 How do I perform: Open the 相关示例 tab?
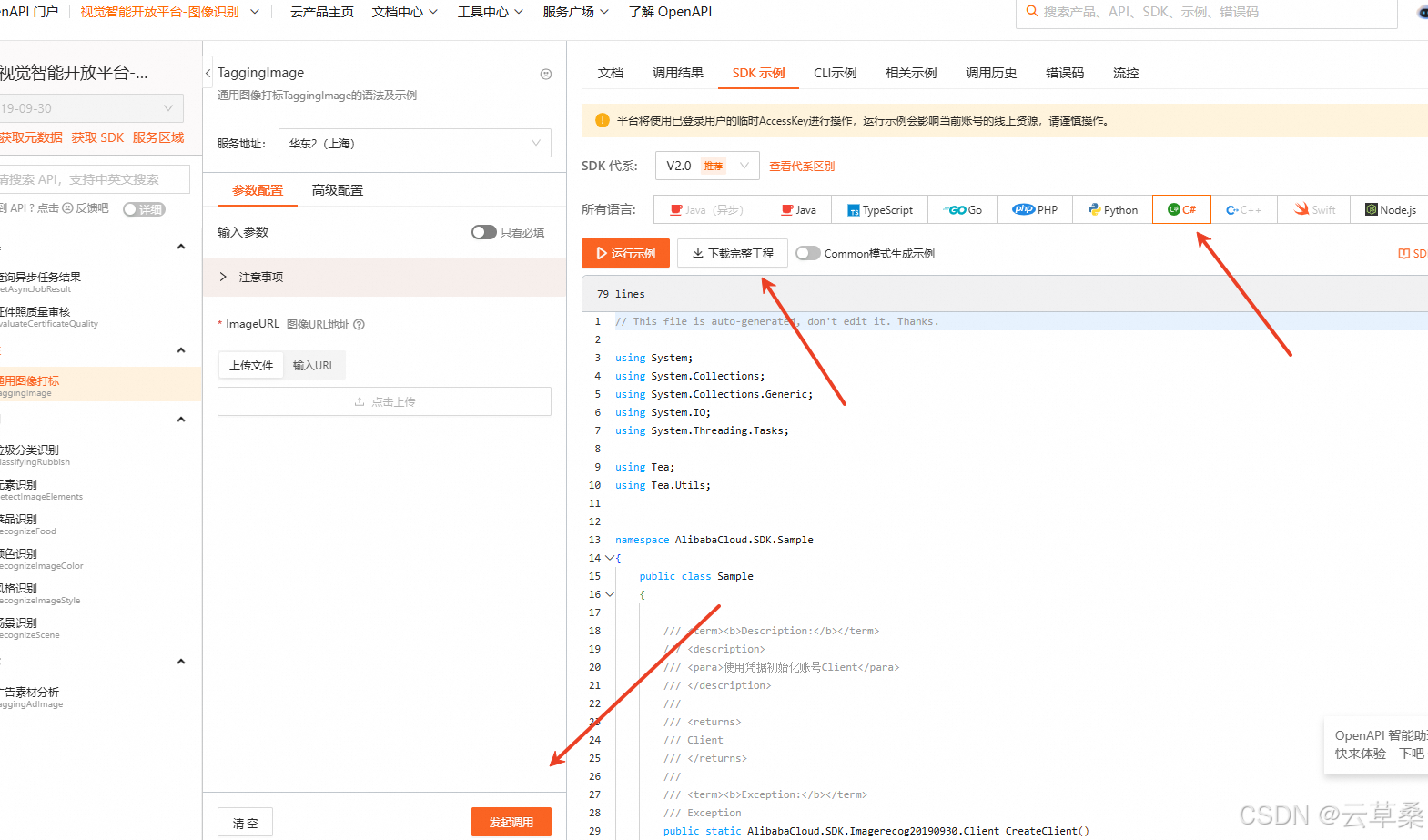[x=911, y=73]
